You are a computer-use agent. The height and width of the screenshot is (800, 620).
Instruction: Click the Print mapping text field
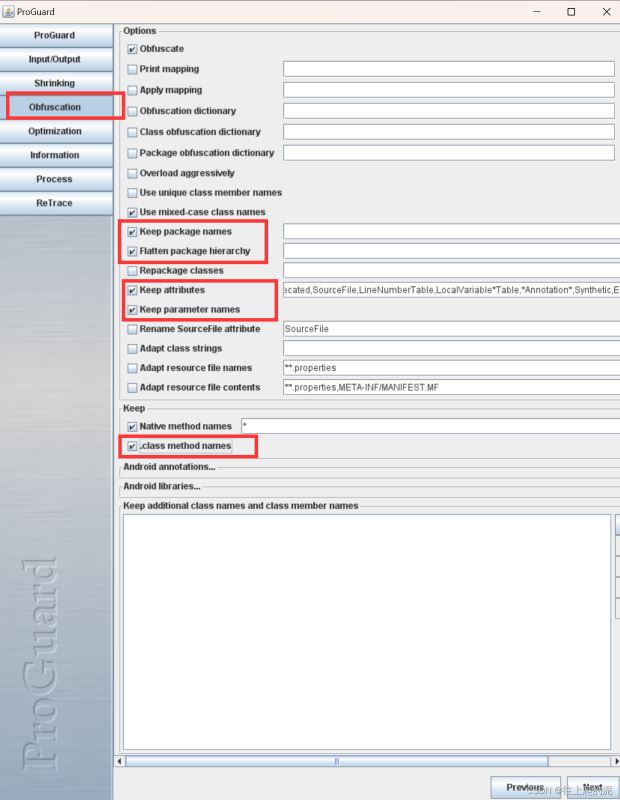point(449,69)
